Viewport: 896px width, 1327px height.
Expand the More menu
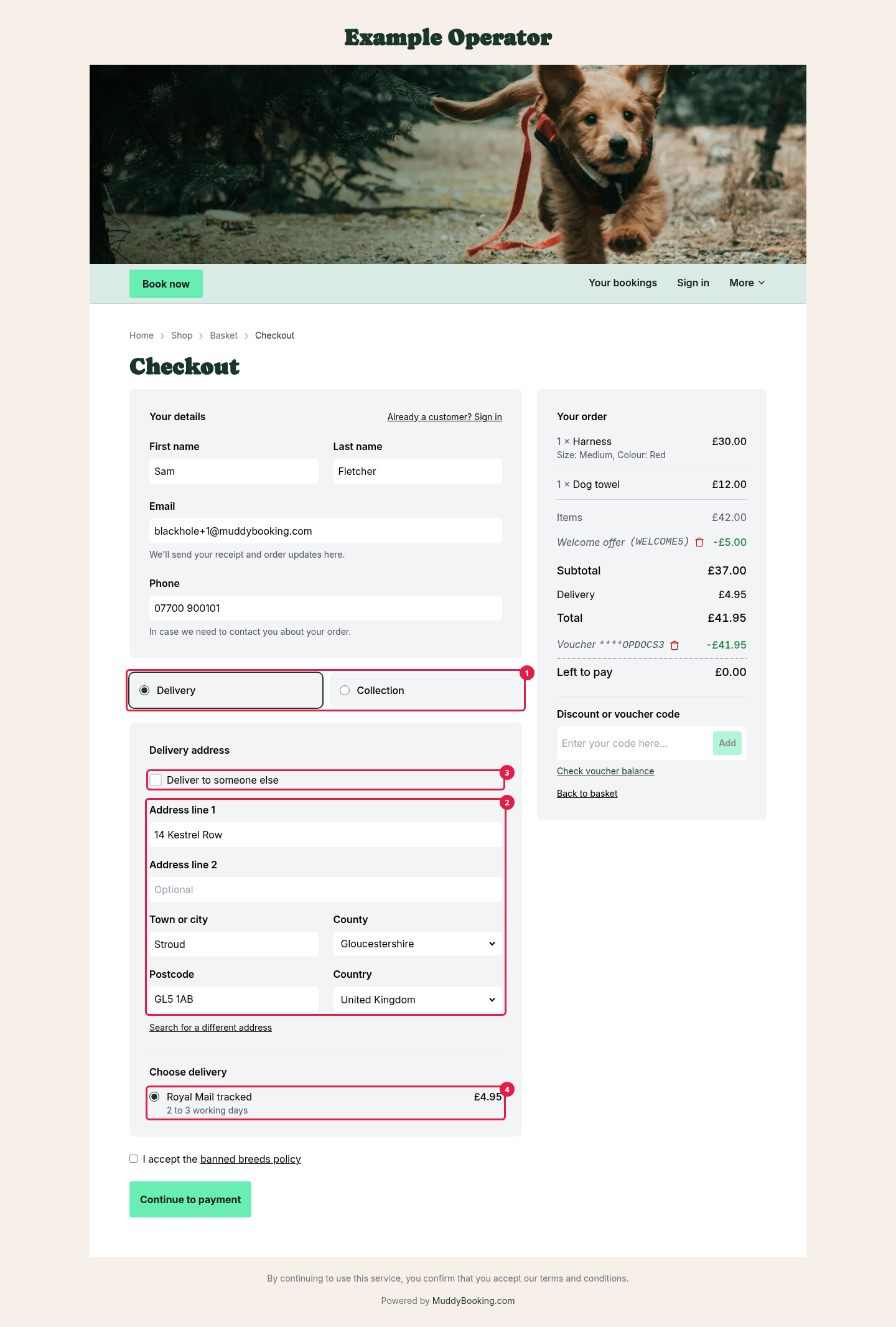[747, 283]
